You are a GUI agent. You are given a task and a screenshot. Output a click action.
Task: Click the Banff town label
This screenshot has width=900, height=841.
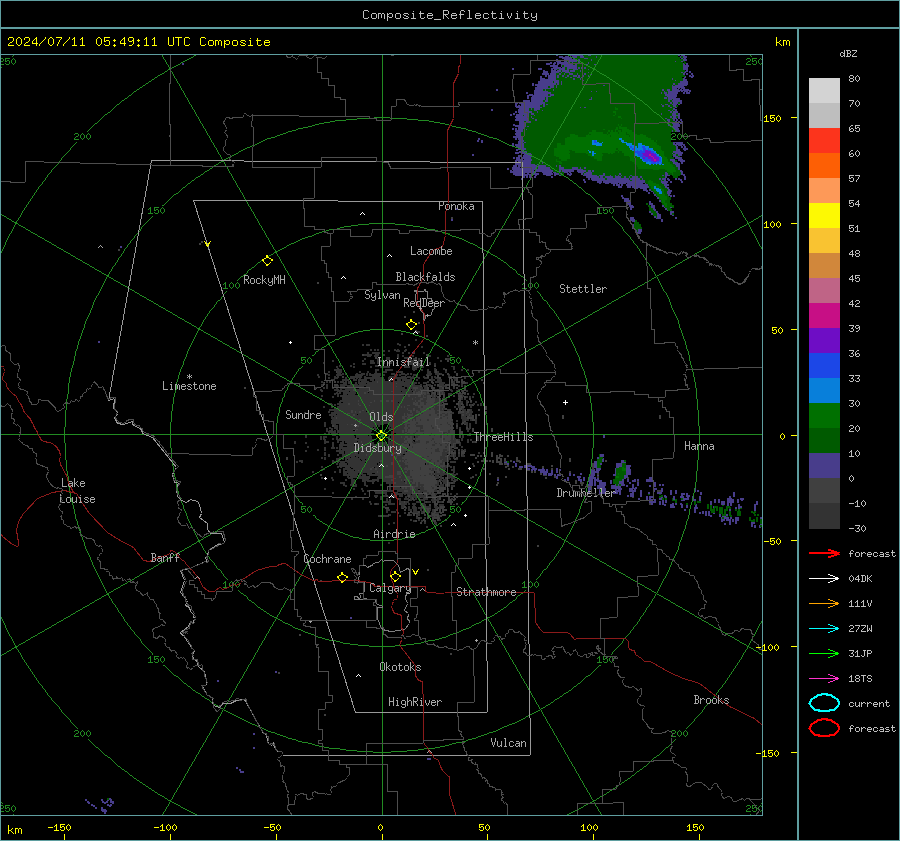click(165, 557)
